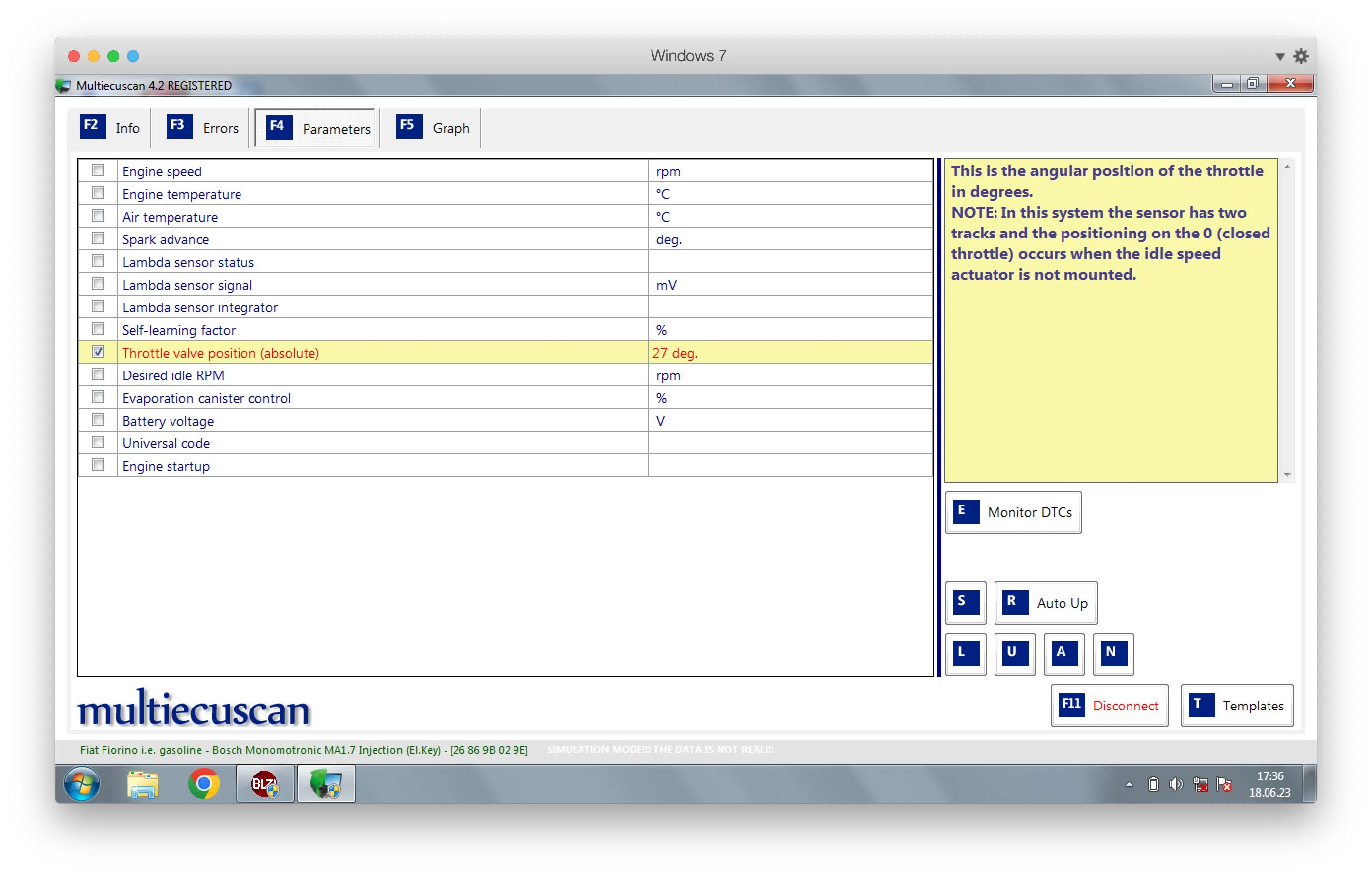This screenshot has width=1372, height=876.
Task: Open File Explorer from taskbar
Action: point(142,784)
